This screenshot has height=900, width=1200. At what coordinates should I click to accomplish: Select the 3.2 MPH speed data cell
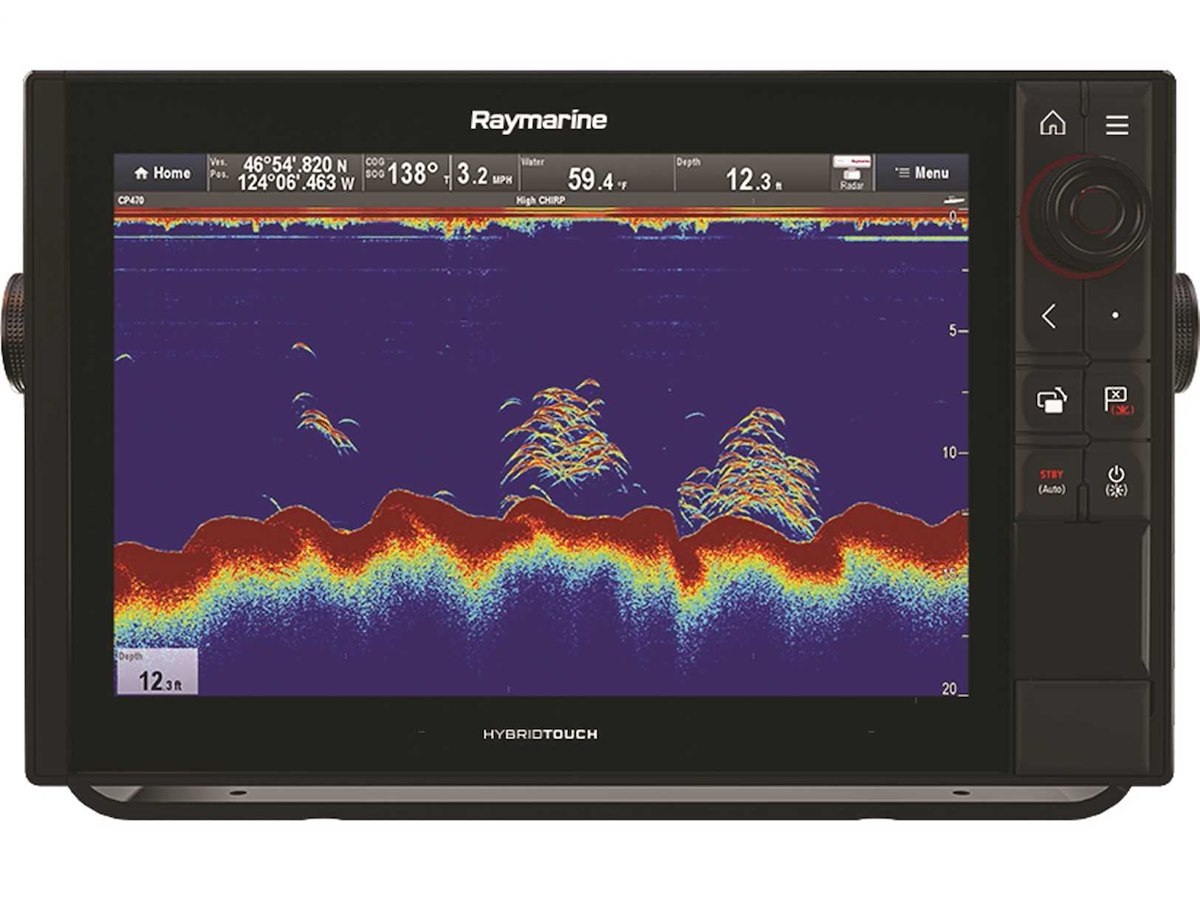(484, 174)
